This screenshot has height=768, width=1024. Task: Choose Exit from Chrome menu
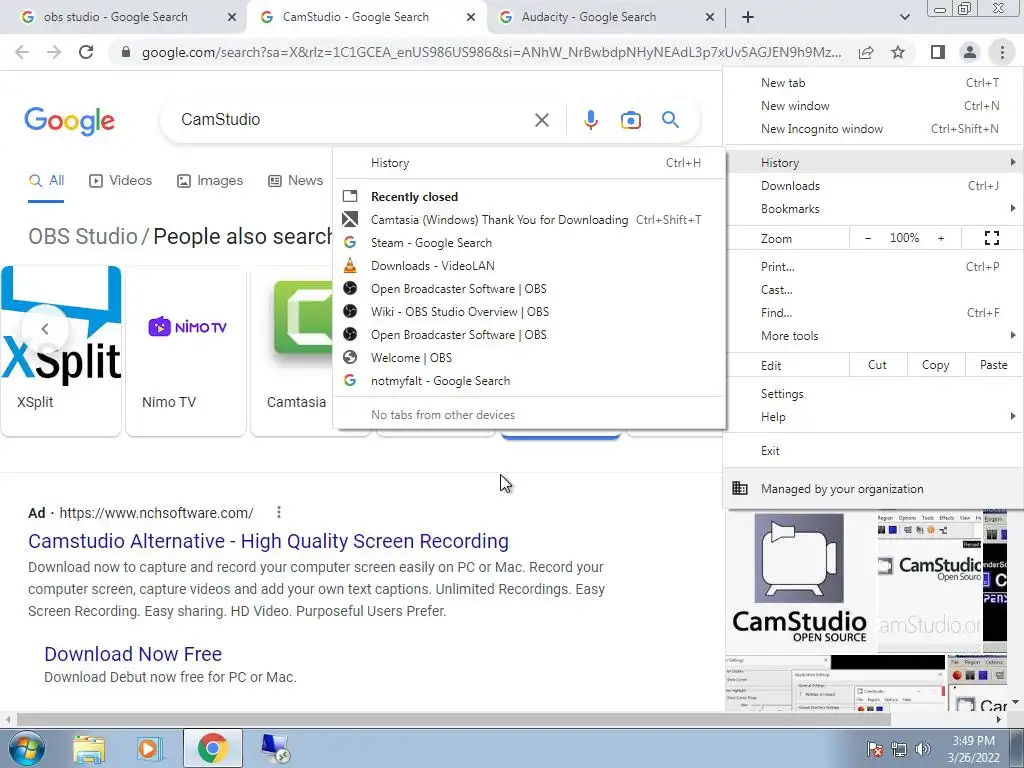click(872, 451)
